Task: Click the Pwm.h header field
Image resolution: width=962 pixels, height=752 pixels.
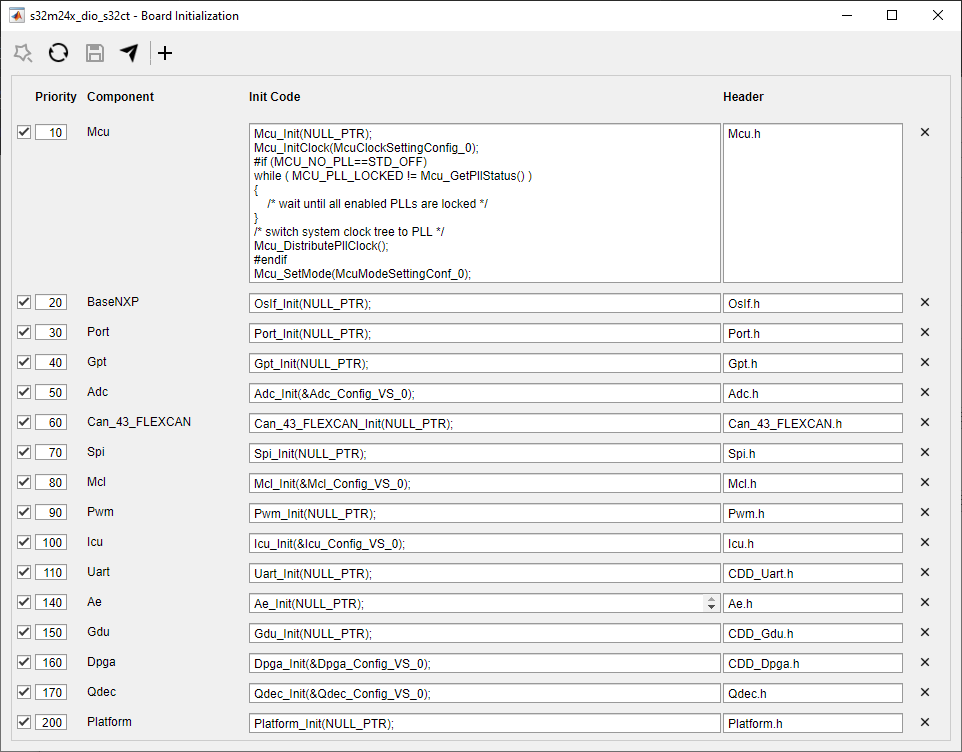Action: point(812,513)
